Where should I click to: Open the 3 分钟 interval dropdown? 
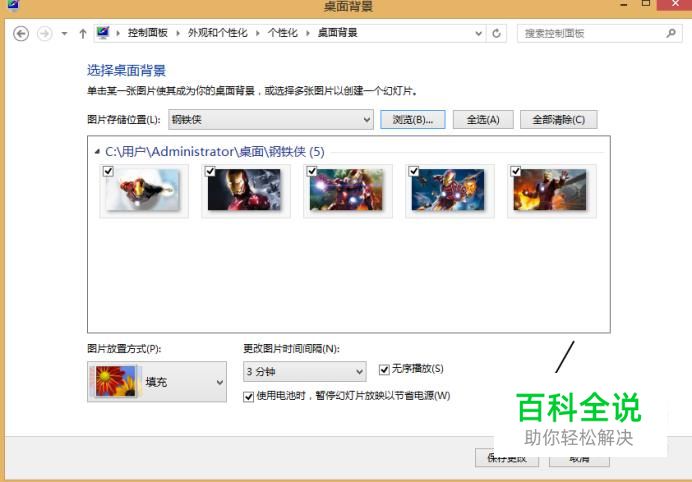305,372
